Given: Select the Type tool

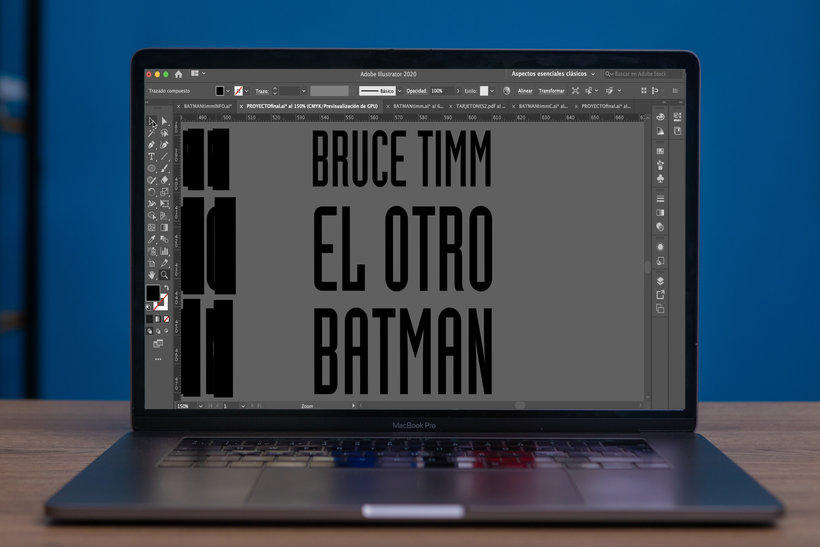Looking at the screenshot, I should [152, 156].
